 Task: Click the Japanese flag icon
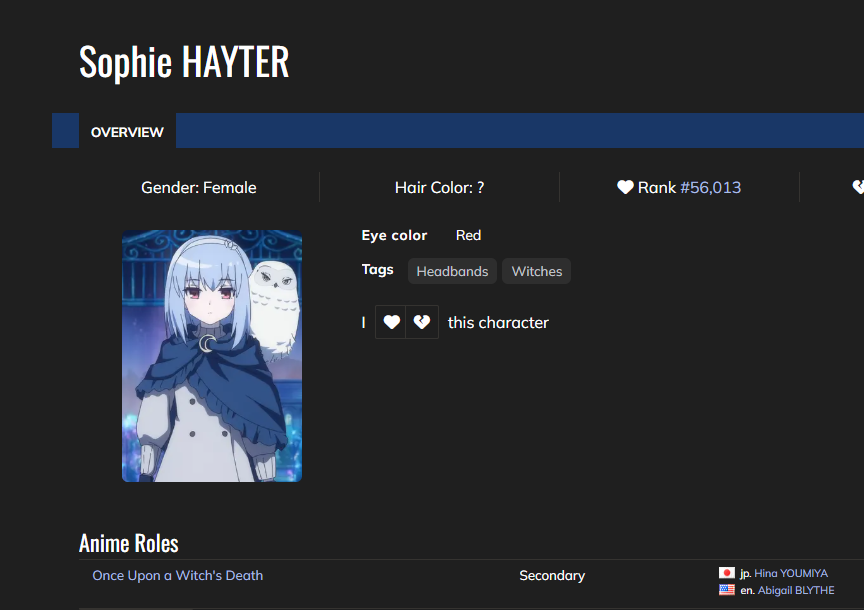[727, 573]
